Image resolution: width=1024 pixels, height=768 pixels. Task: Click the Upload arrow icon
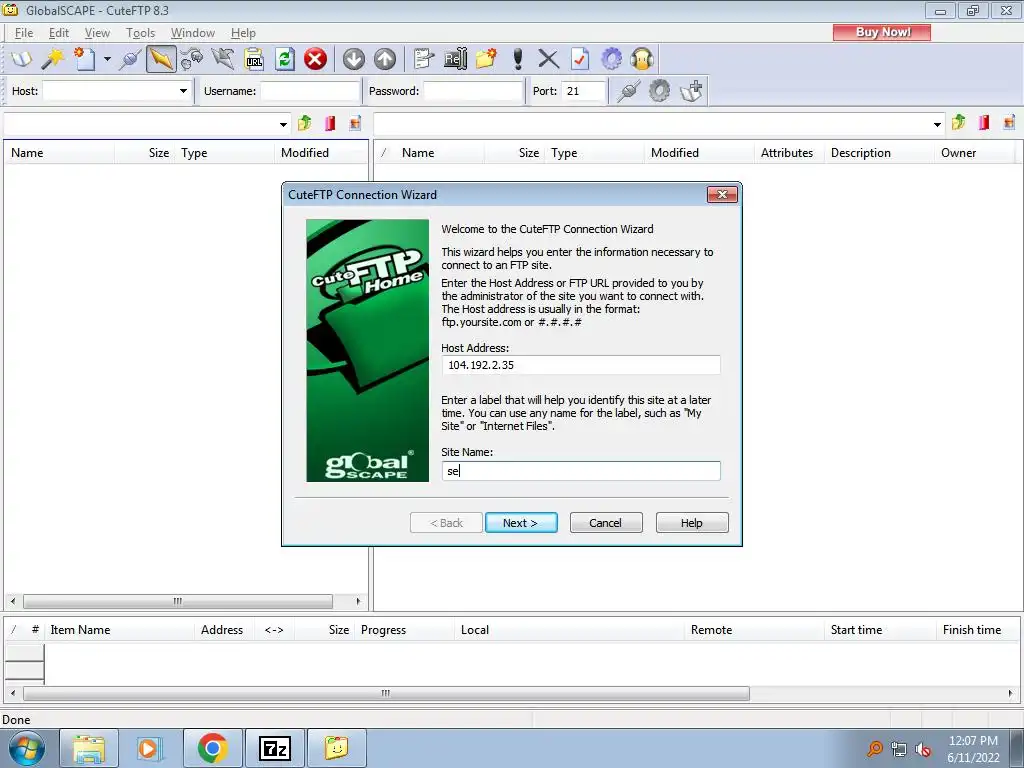click(385, 59)
